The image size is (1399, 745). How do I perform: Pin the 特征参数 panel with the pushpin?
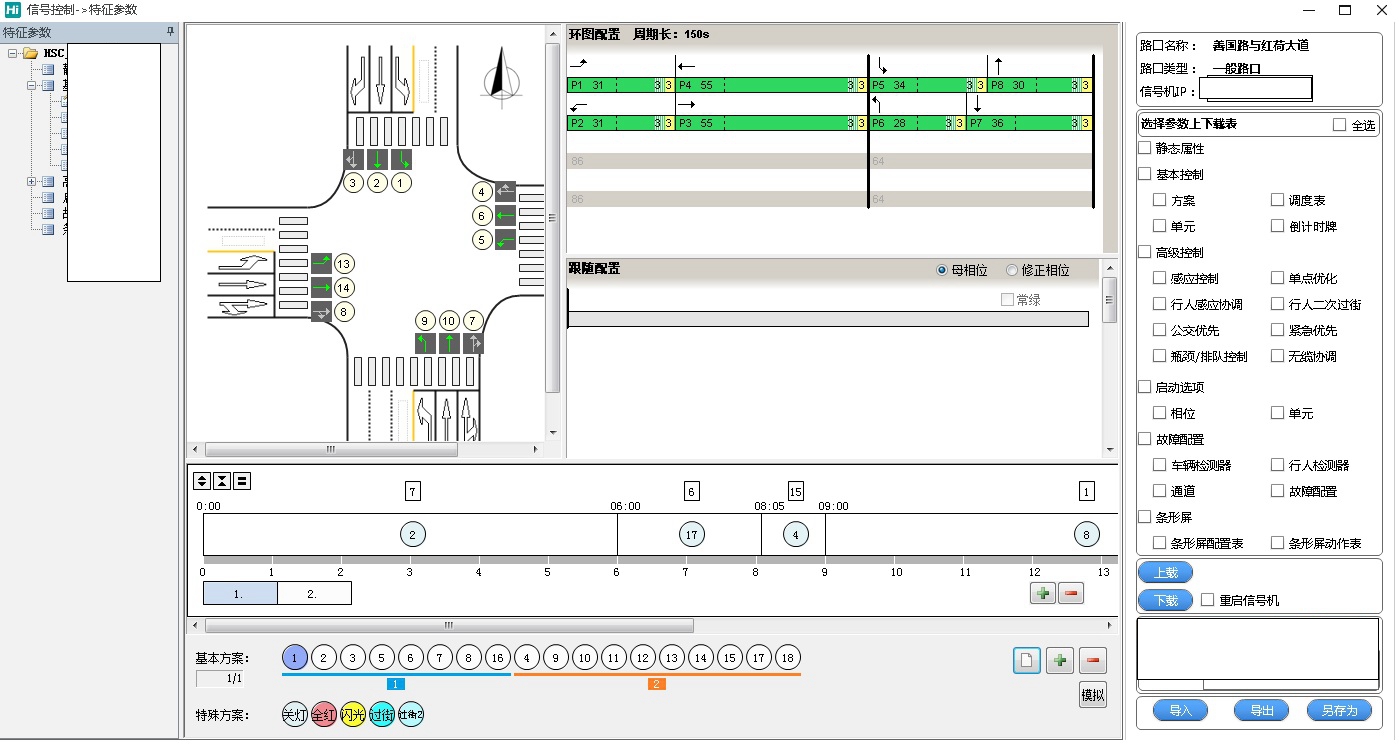point(170,33)
